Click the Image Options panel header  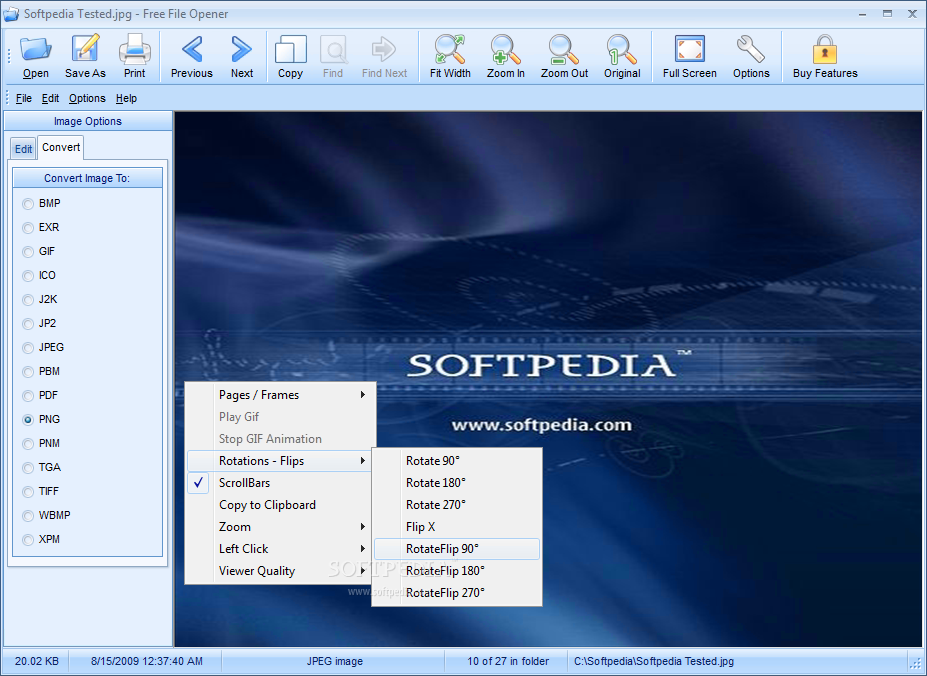coord(88,121)
